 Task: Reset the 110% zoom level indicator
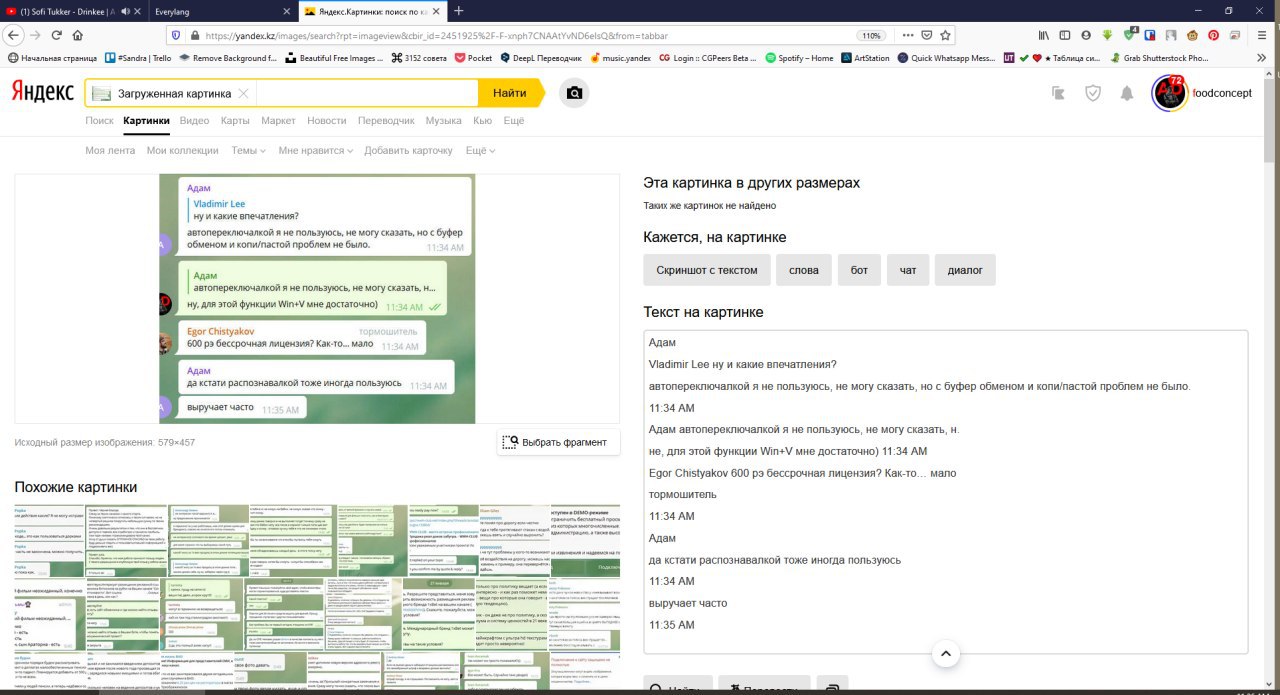[871, 35]
